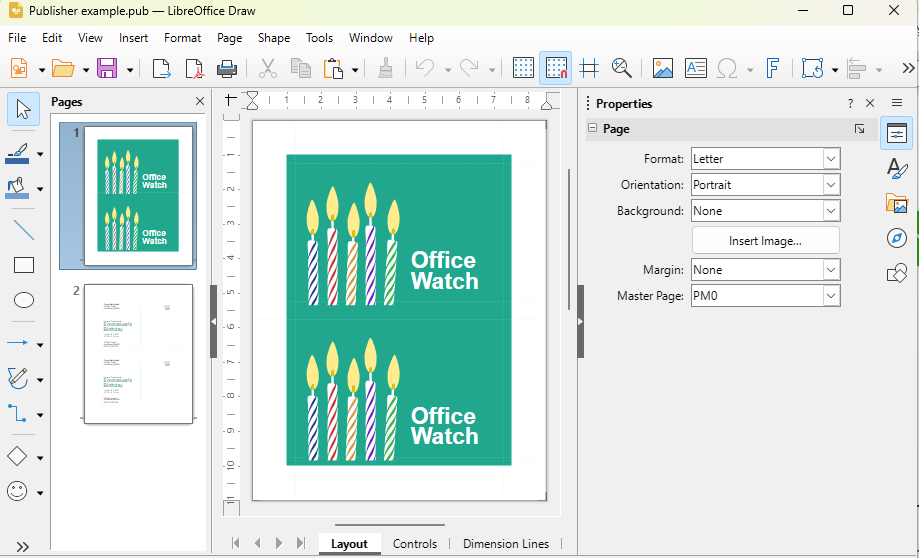The height and width of the screenshot is (558, 919).
Task: Click the Copy icon
Action: click(x=301, y=69)
